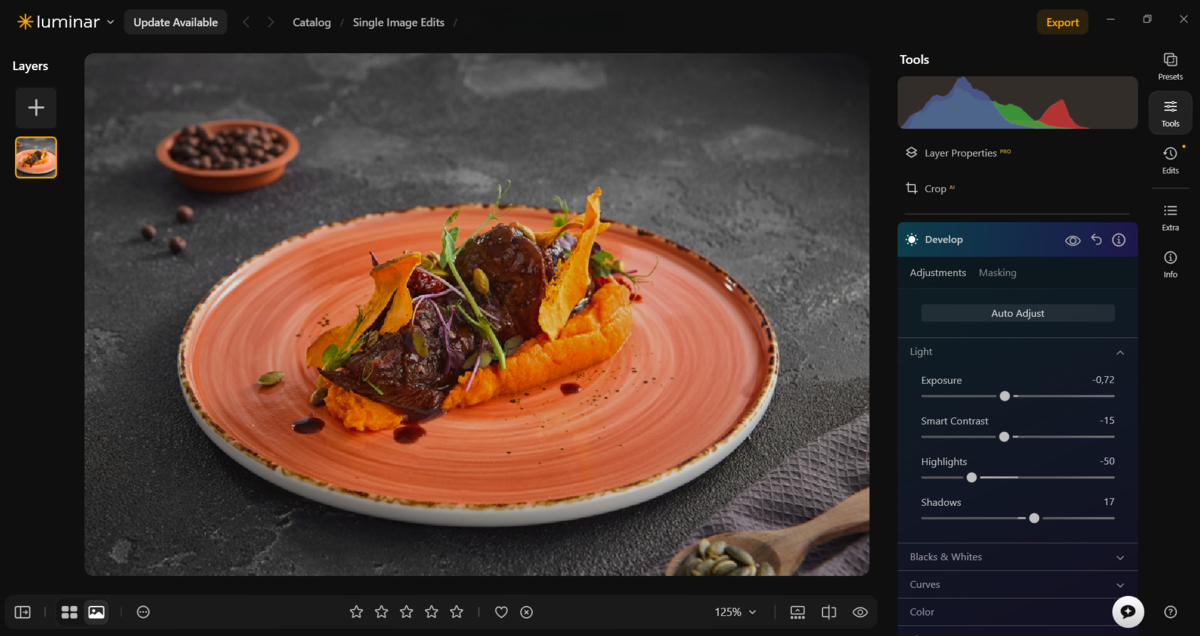Click the Highlights slider handle
The height and width of the screenshot is (636, 1200).
tap(971, 478)
